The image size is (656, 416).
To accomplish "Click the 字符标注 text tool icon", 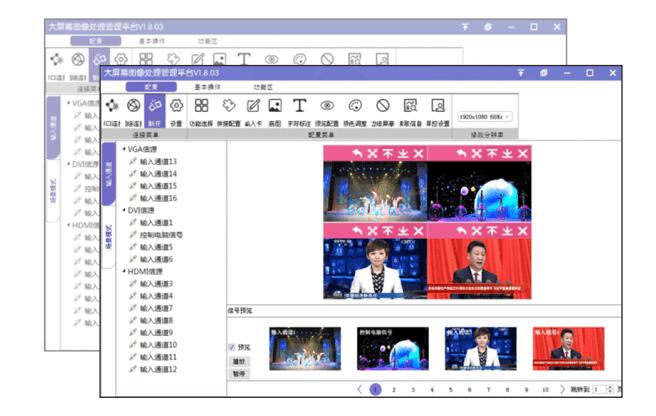I will click(x=299, y=106).
